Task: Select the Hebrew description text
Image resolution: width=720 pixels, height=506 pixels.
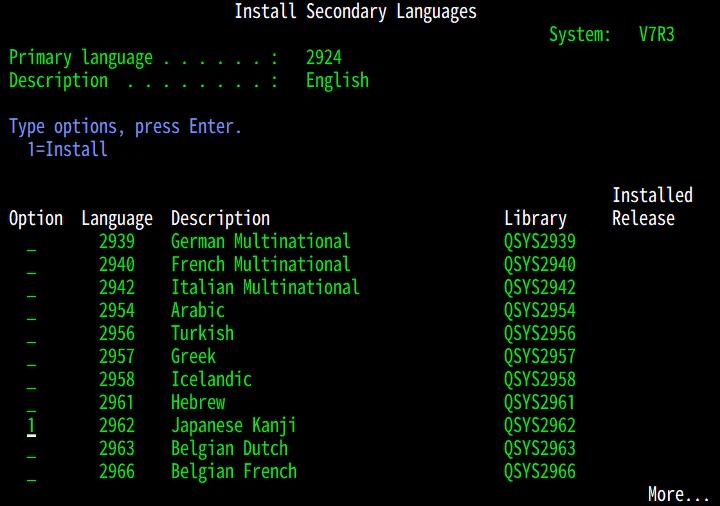Action: [198, 402]
